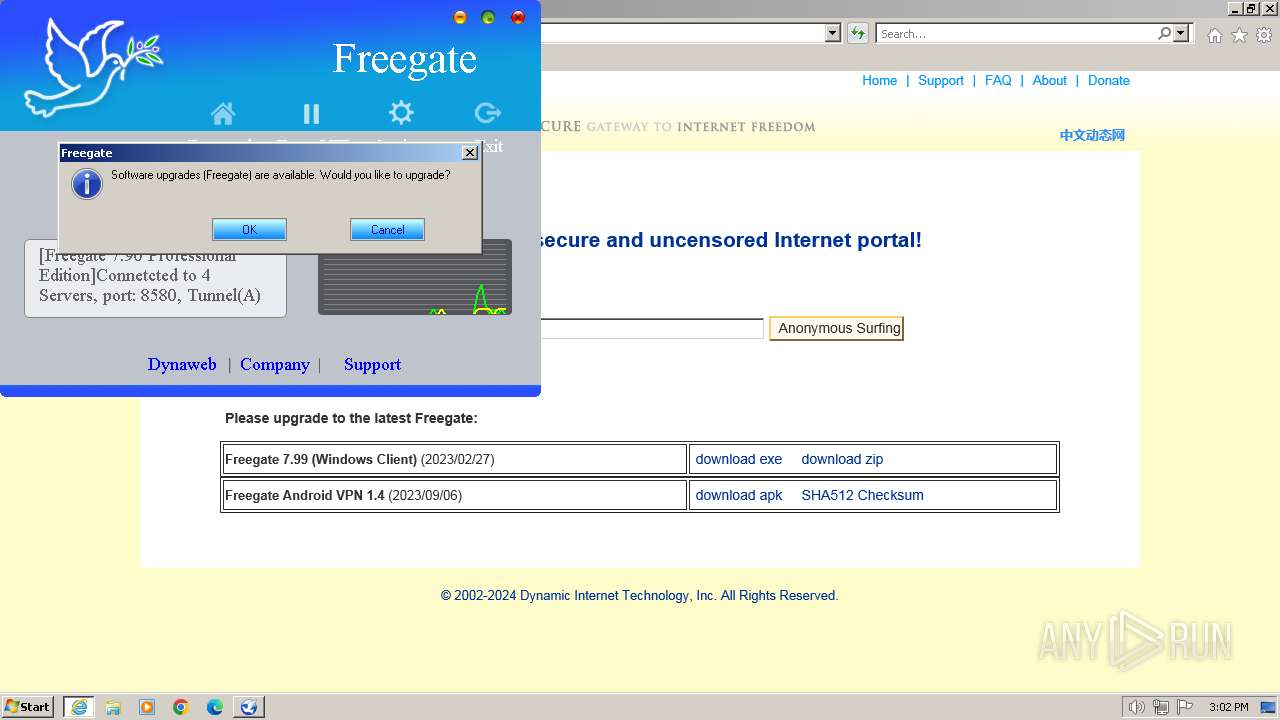This screenshot has height=720, width=1280.
Task: Click the Freegate exit arrow icon
Action: 488,112
